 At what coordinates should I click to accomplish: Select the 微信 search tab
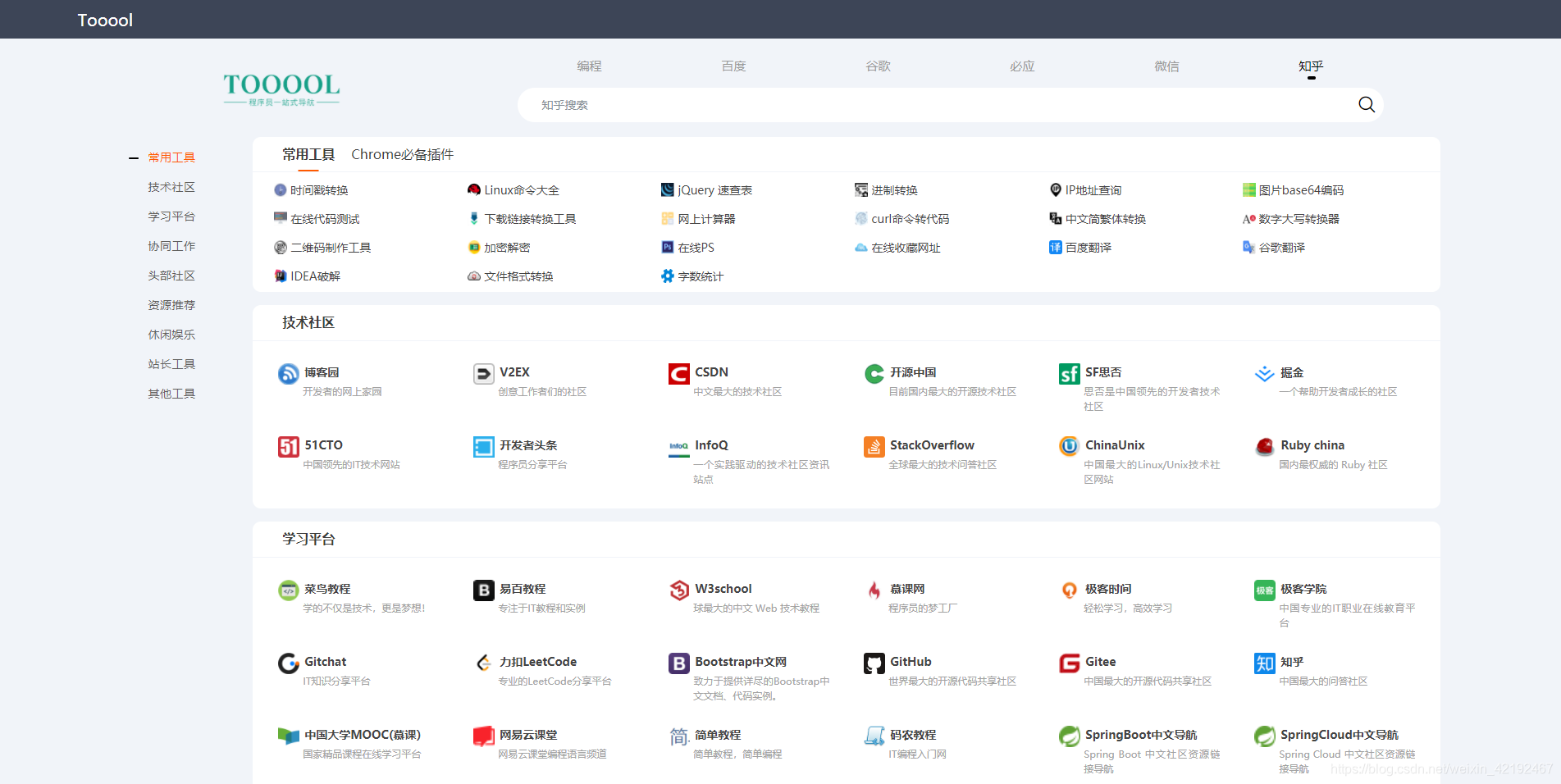pyautogui.click(x=1166, y=66)
